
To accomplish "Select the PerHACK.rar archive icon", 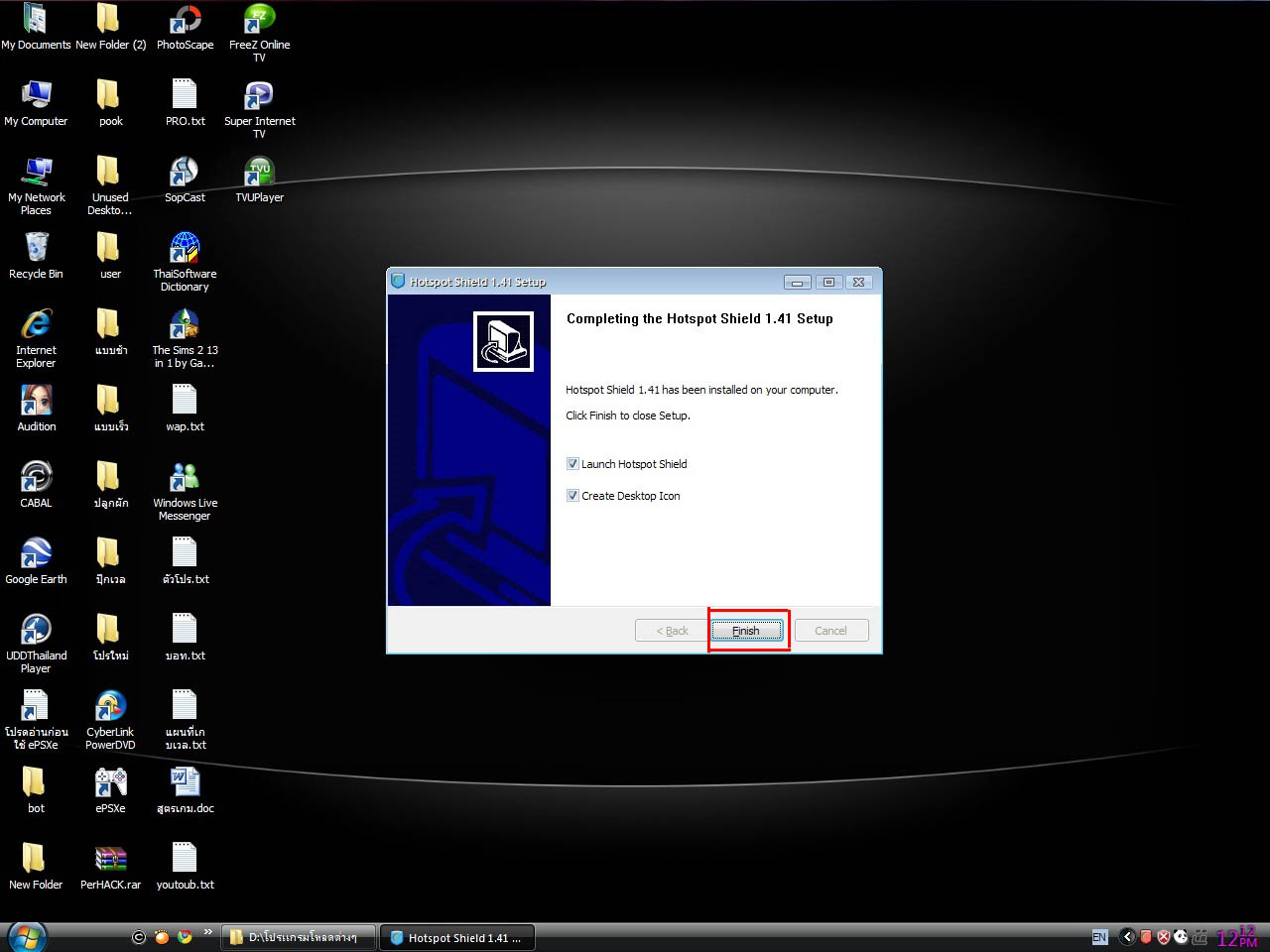I will (x=110, y=867).
